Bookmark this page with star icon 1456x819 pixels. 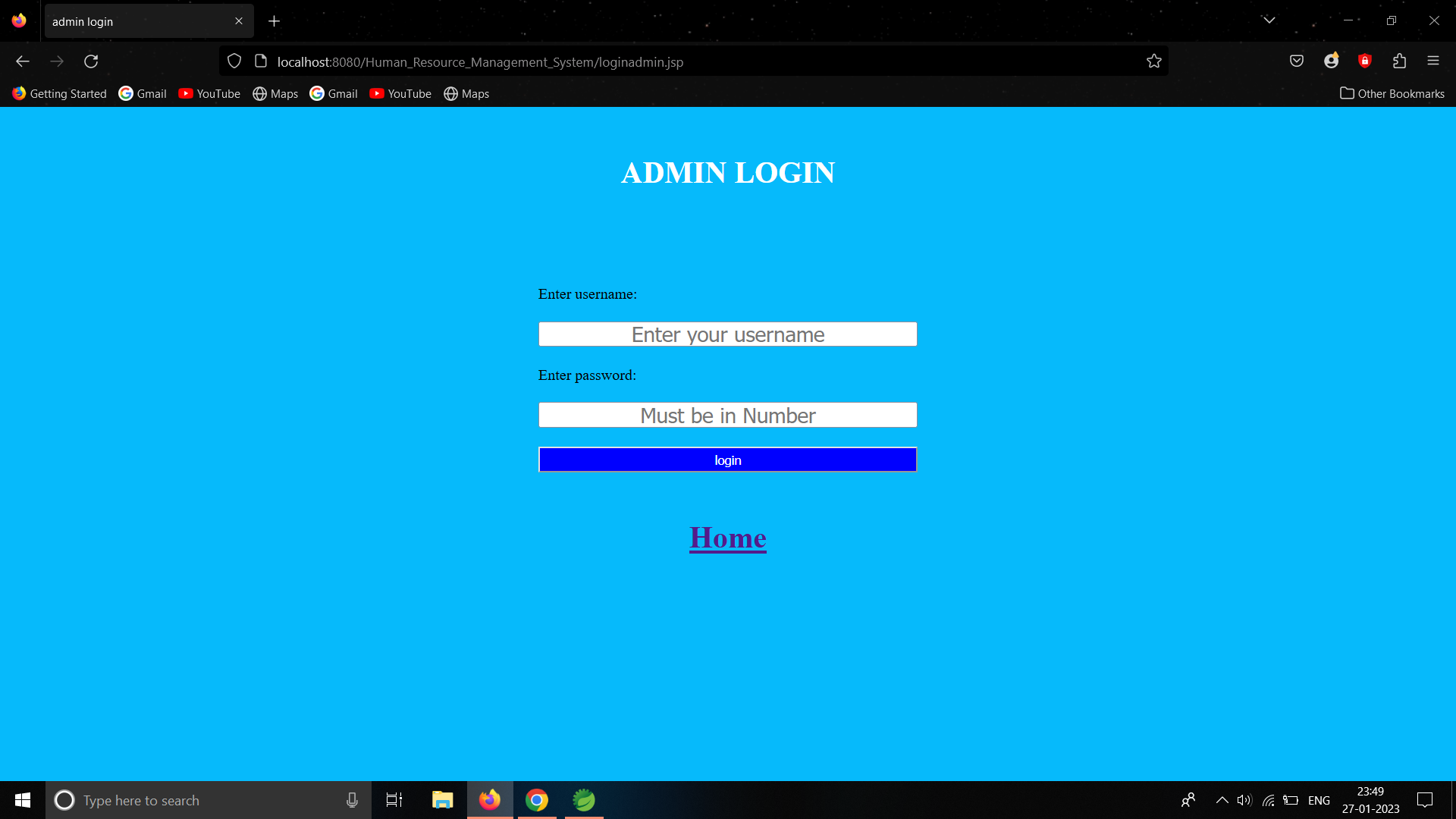pos(1153,61)
